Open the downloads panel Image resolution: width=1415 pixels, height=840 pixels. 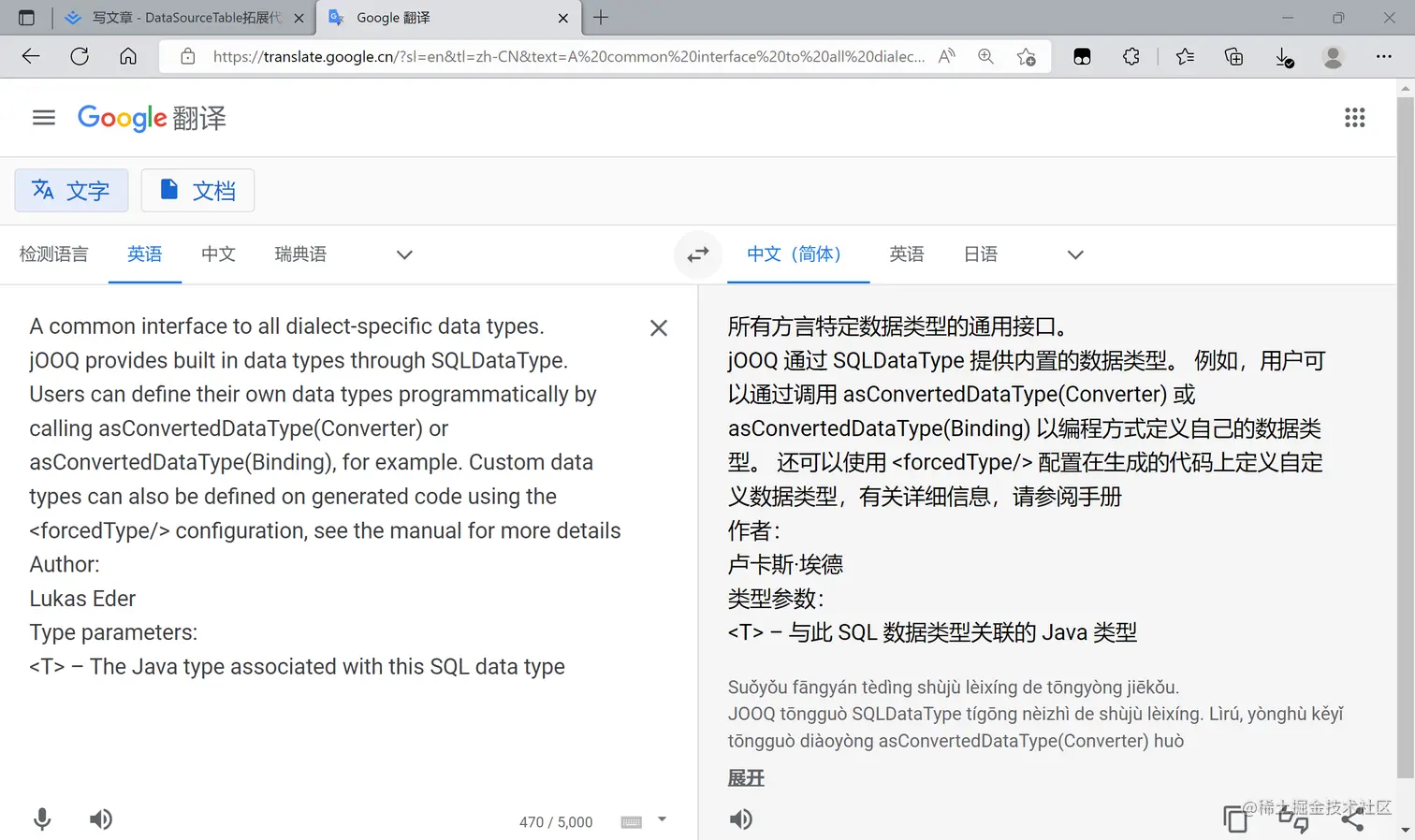pyautogui.click(x=1285, y=57)
